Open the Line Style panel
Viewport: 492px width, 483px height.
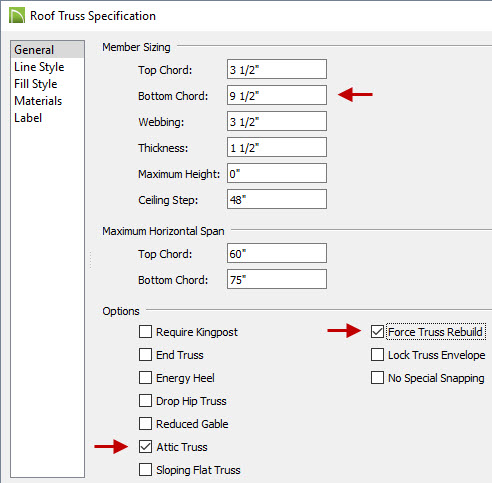click(x=39, y=67)
